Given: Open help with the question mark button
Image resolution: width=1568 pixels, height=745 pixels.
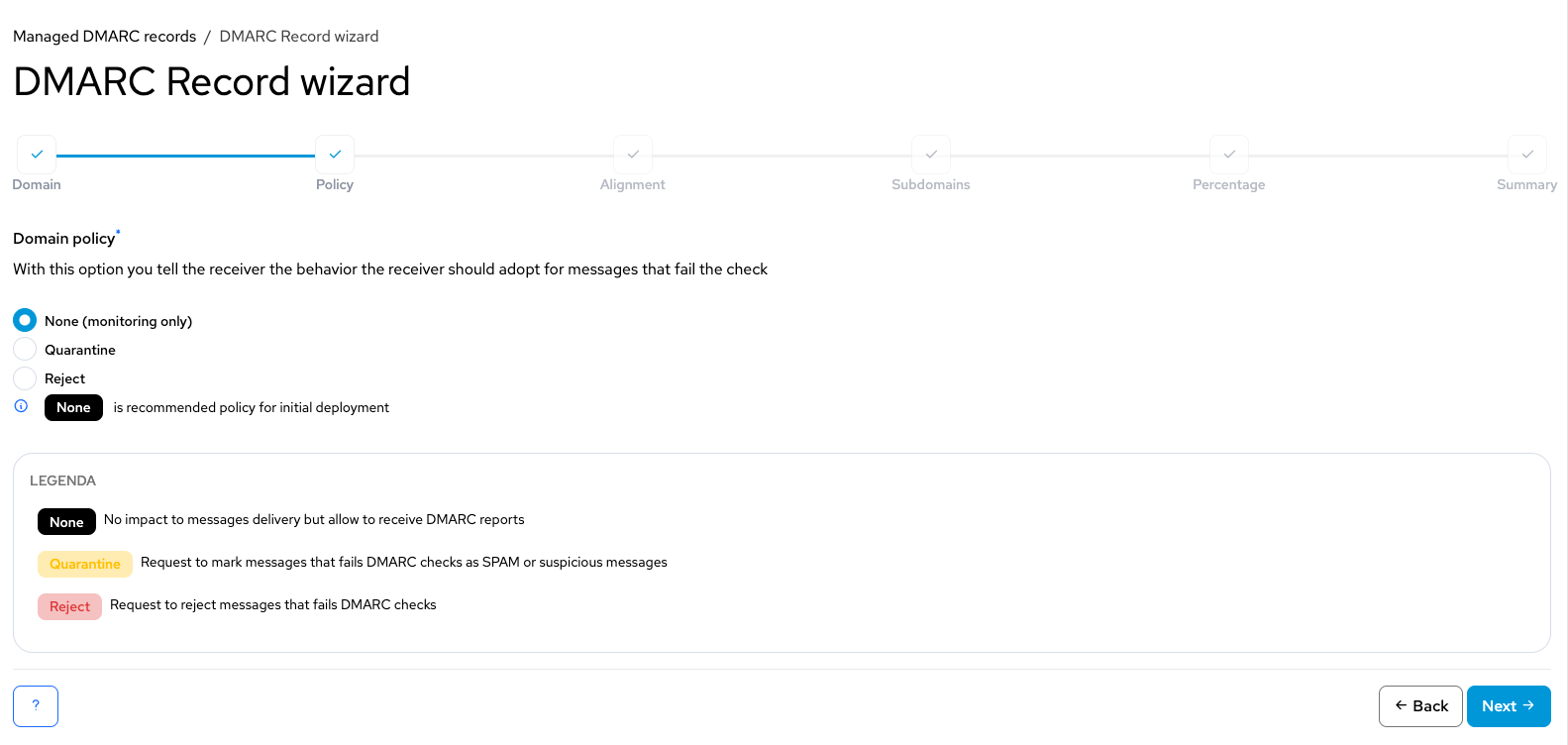Looking at the screenshot, I should pyautogui.click(x=36, y=706).
